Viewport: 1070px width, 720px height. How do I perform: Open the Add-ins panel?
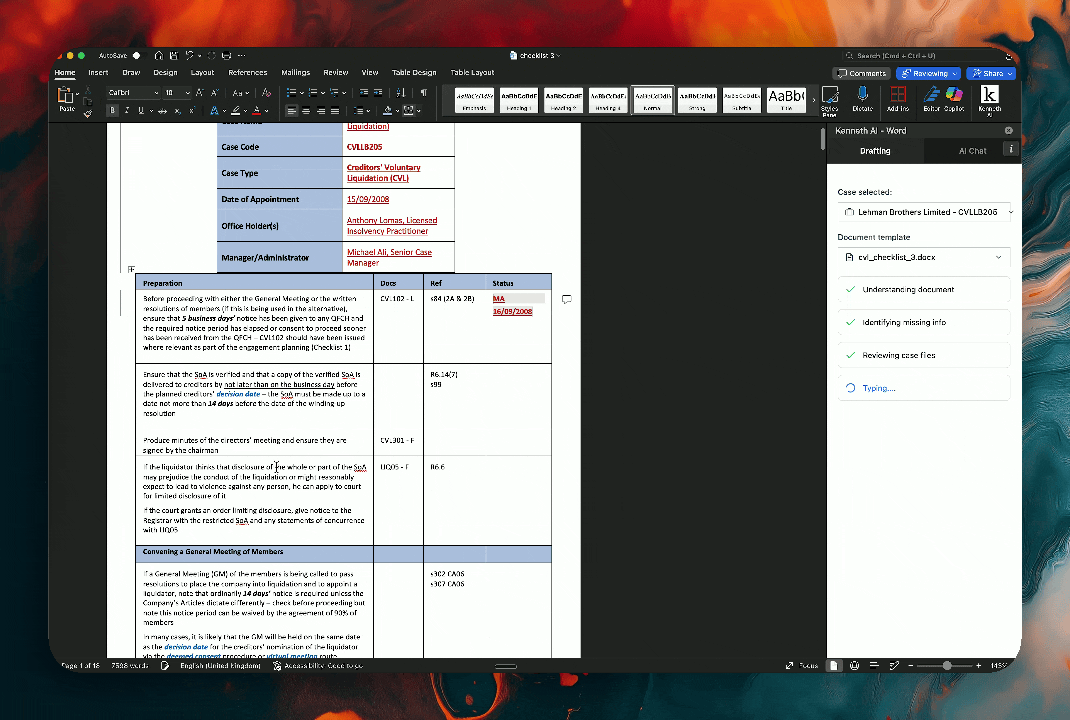click(x=898, y=100)
